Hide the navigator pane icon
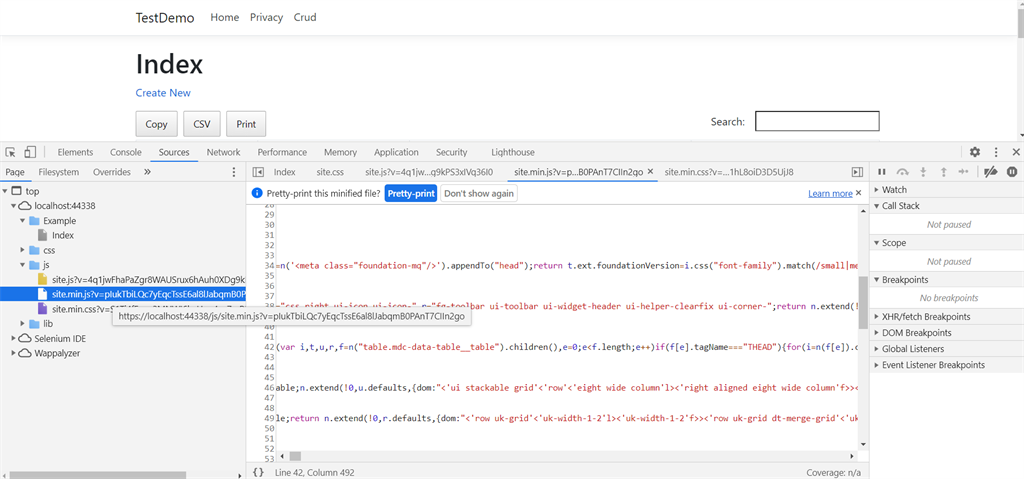The image size is (1024, 479). click(x=258, y=172)
